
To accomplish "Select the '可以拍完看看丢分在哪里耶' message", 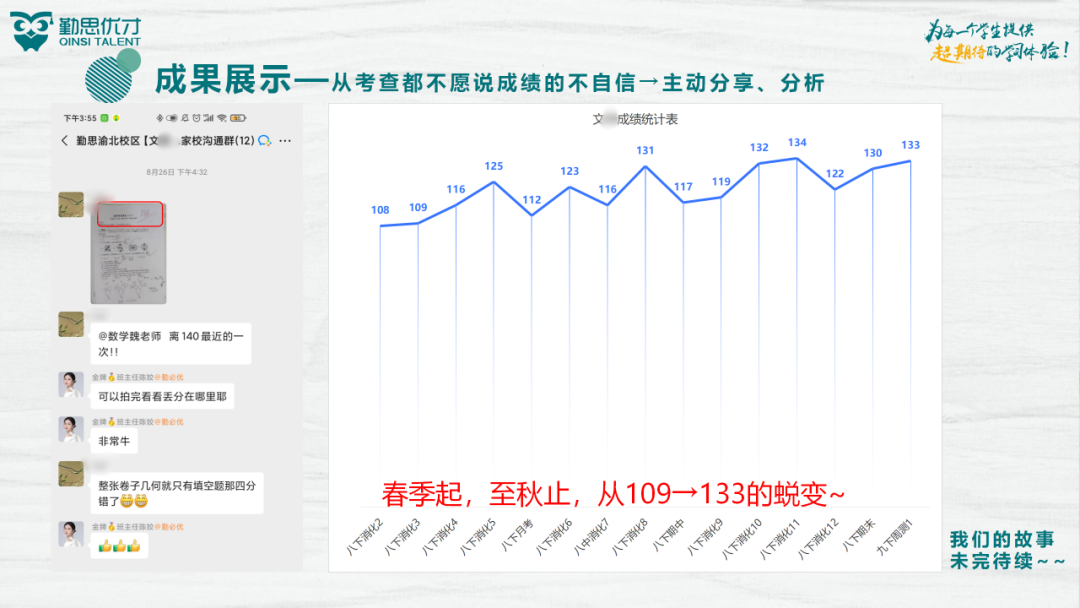I will [162, 397].
